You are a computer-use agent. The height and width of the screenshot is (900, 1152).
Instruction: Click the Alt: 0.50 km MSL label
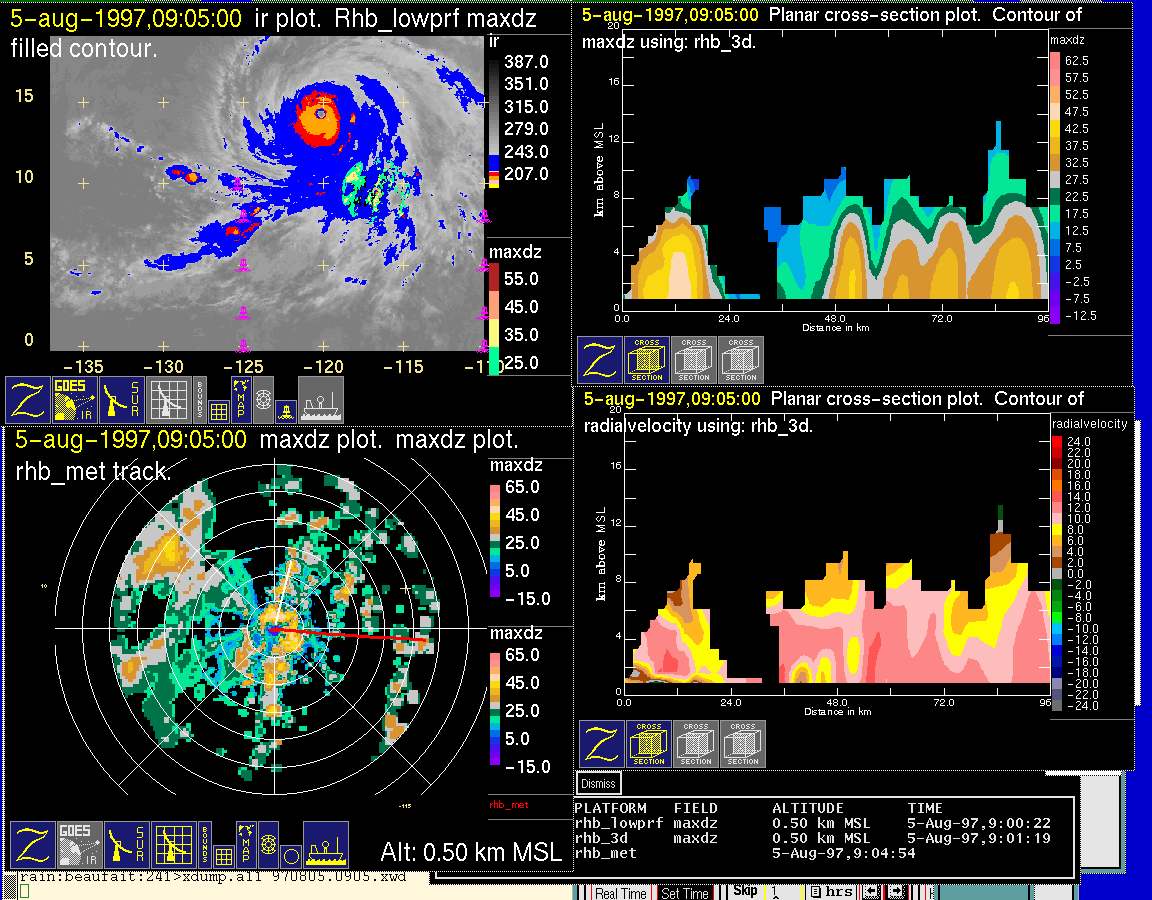point(471,852)
